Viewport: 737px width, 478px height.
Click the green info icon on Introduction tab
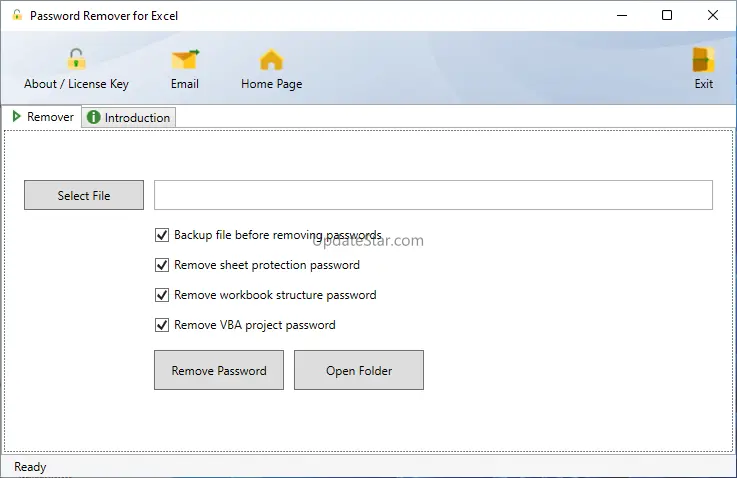94,118
